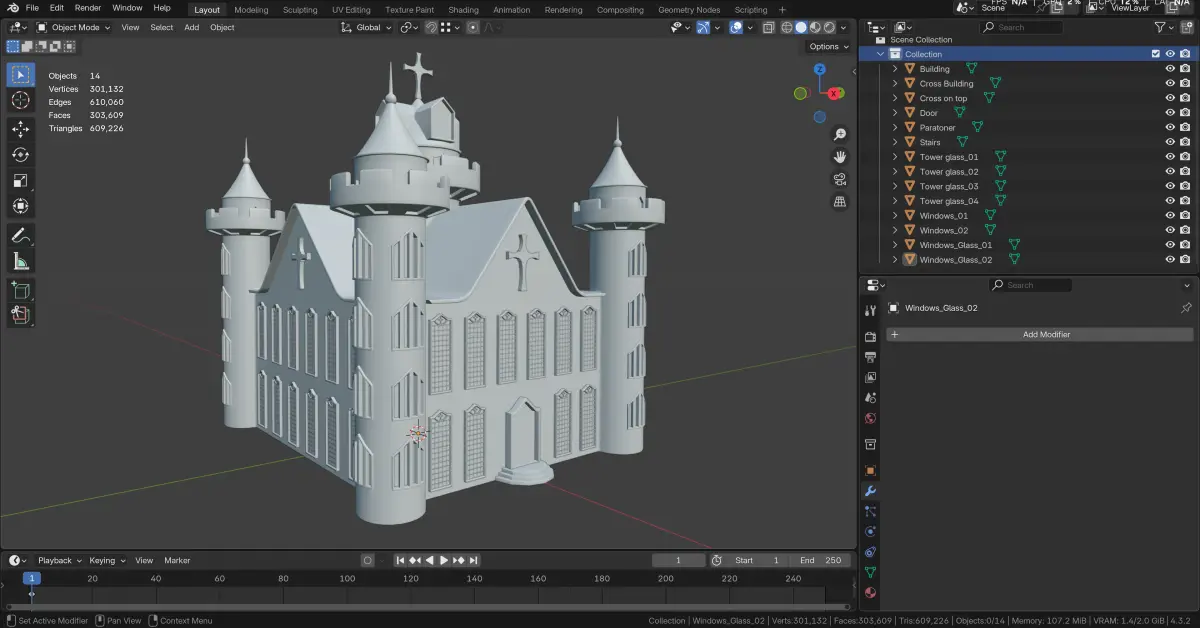The height and width of the screenshot is (628, 1200).
Task: Choose the Cursor tool
Action: (x=21, y=101)
